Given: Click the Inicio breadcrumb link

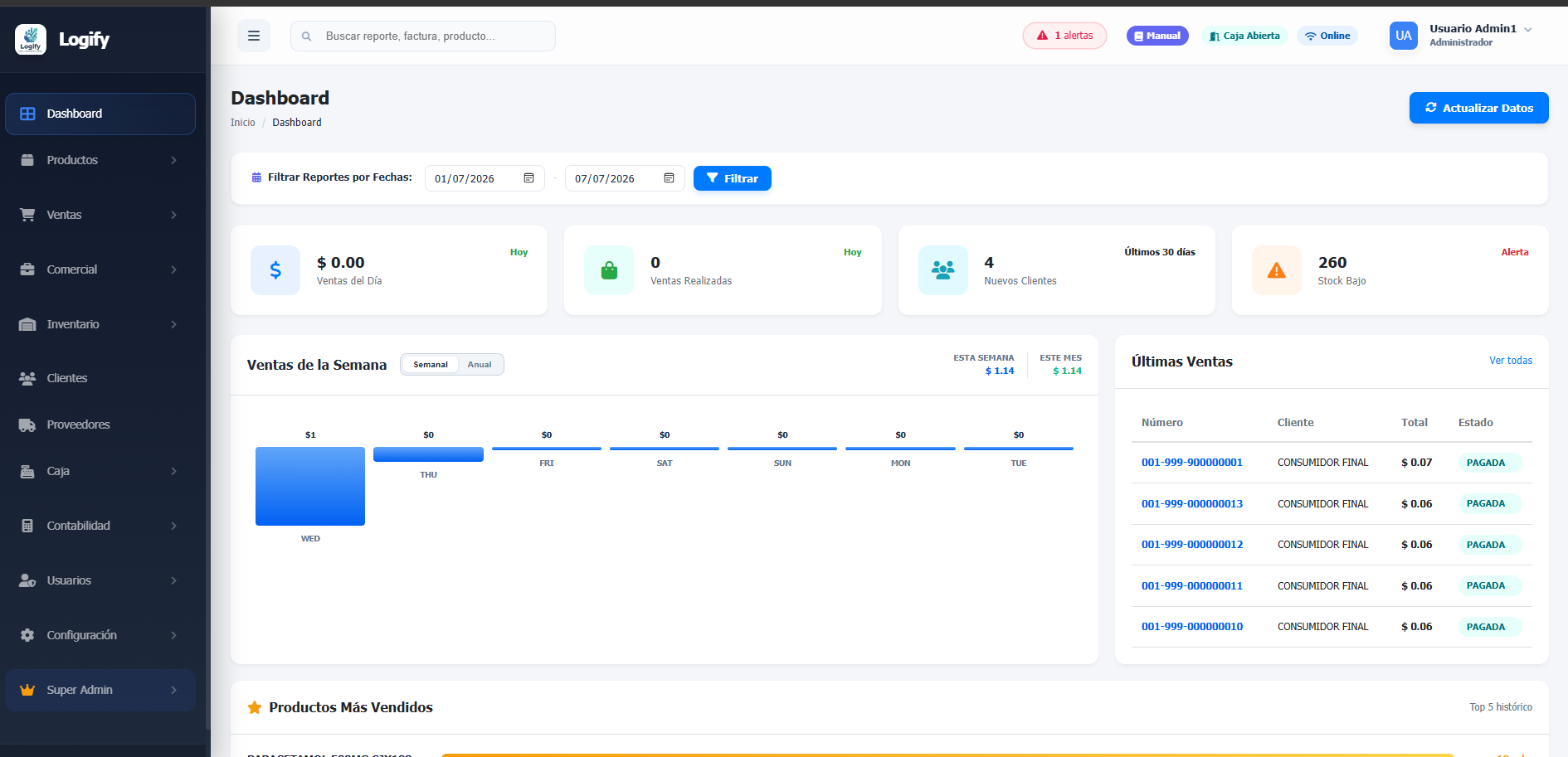Looking at the screenshot, I should (x=243, y=123).
